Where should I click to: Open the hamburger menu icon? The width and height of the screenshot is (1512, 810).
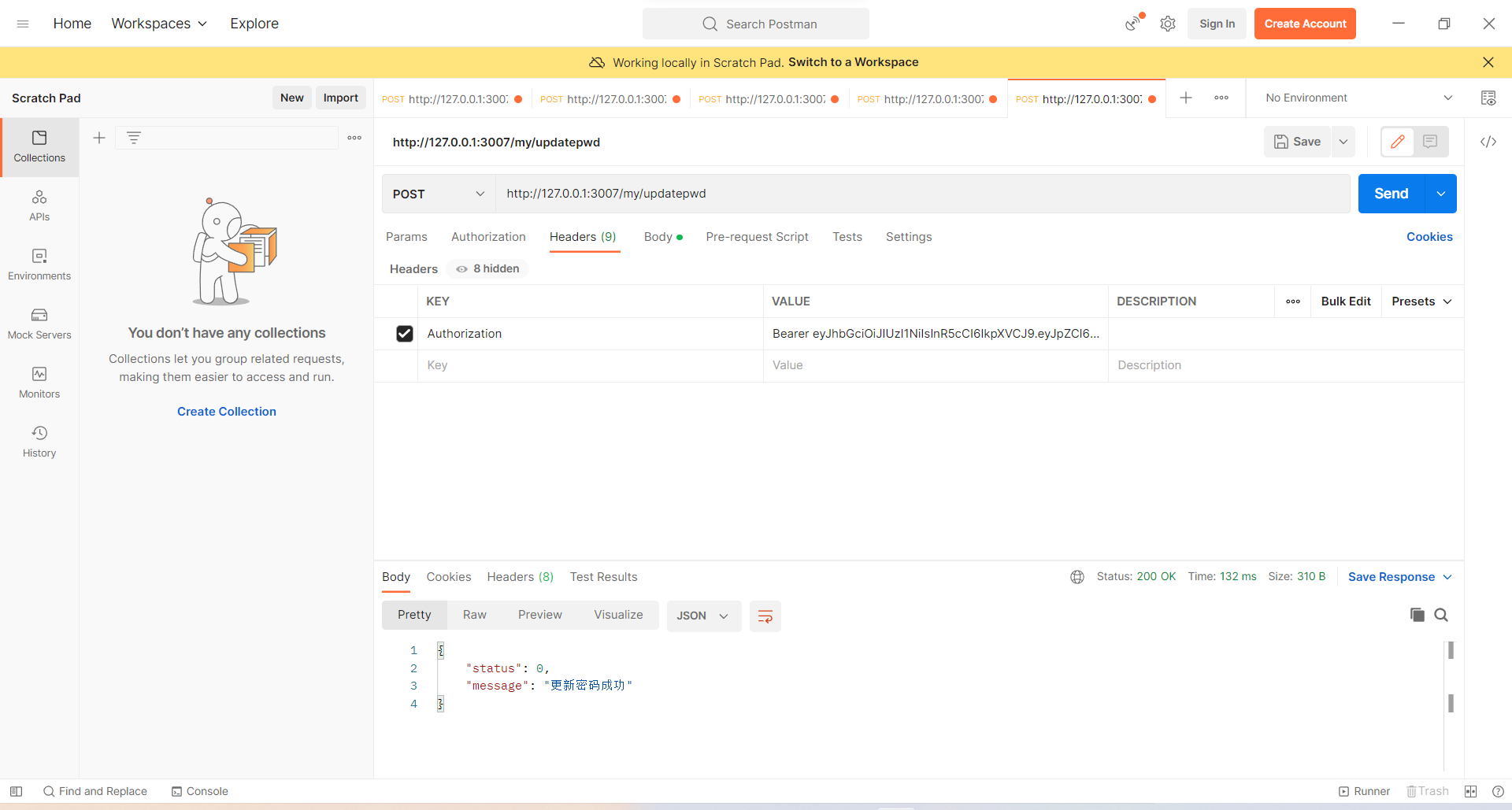tap(23, 24)
